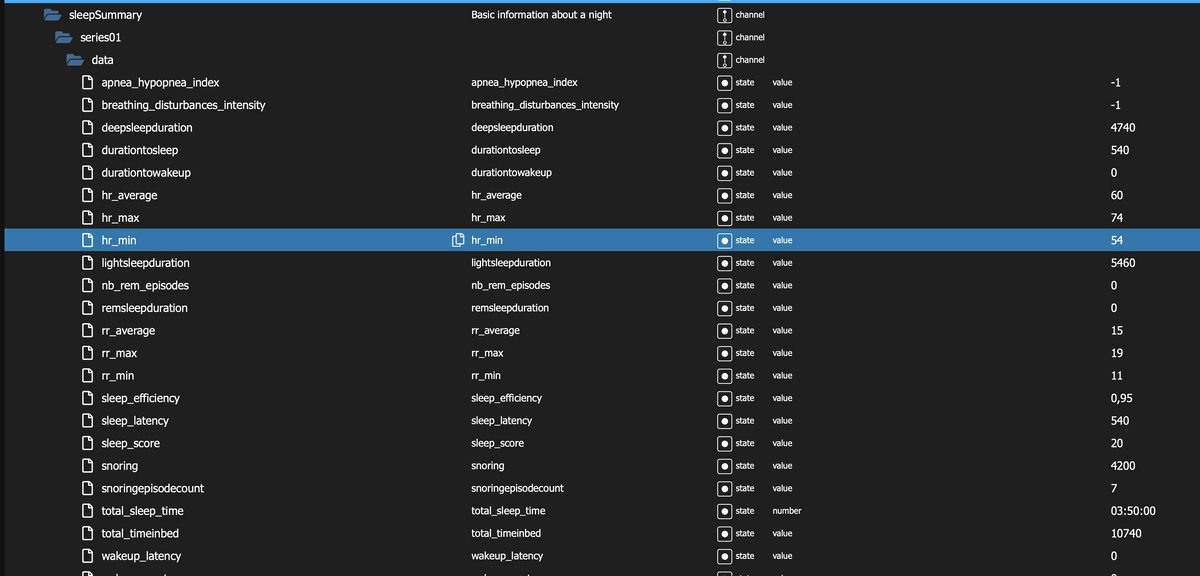Collapse the sleepSummary folder
Screen dimensions: 1200x576
(53, 15)
